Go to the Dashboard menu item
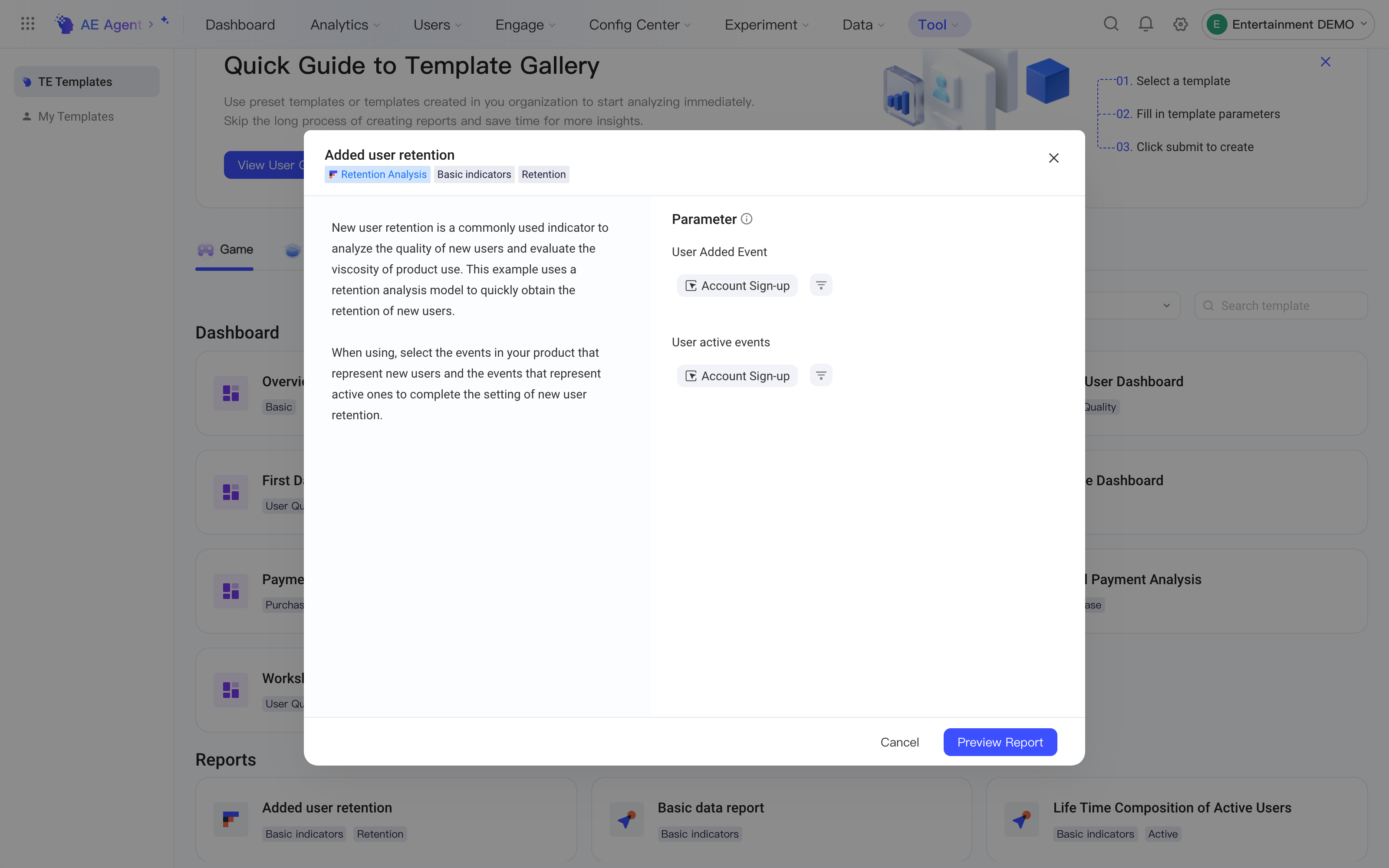The height and width of the screenshot is (868, 1389). (240, 25)
